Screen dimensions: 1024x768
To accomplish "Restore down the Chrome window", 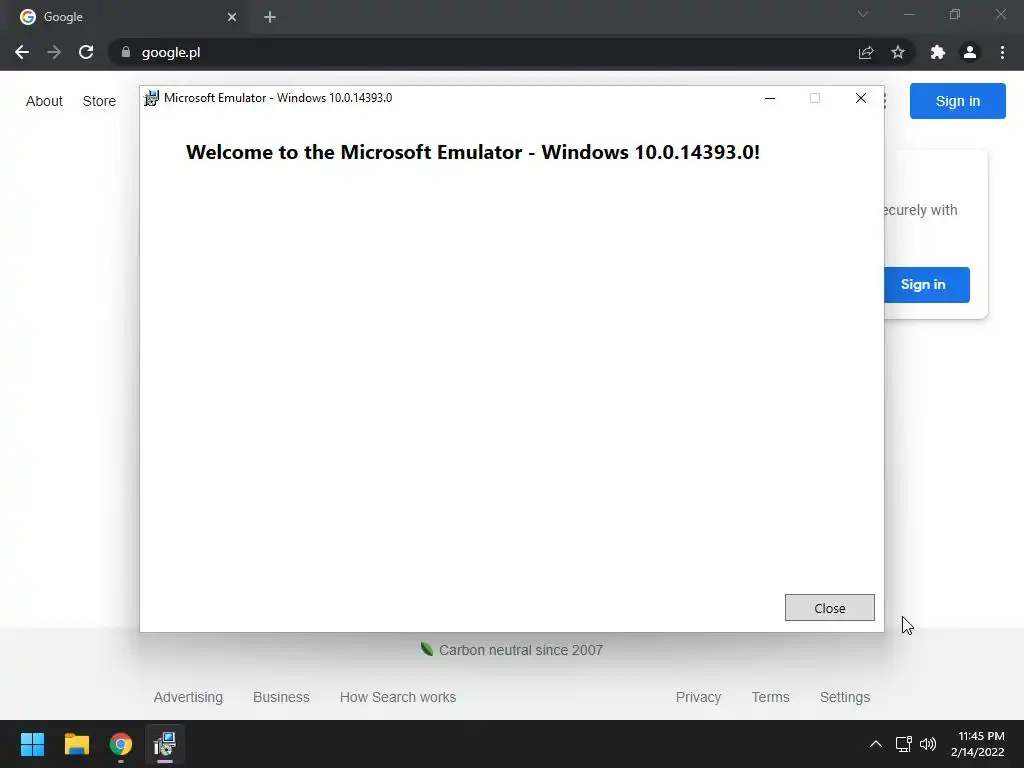I will pos(955,14).
